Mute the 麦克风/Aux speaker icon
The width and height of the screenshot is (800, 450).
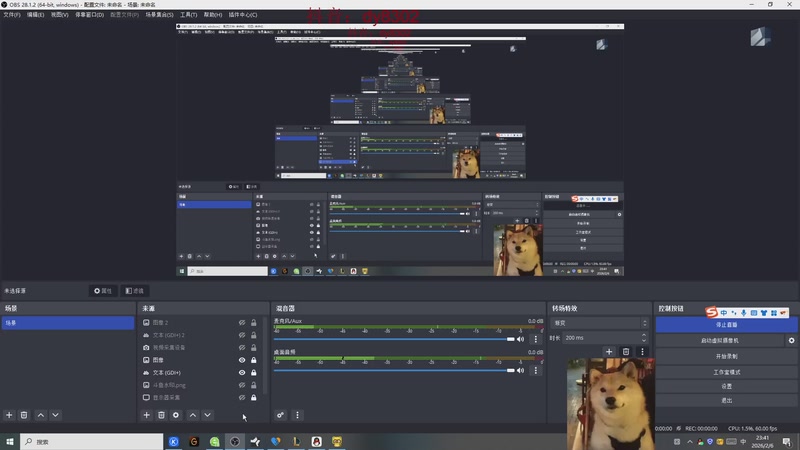(x=520, y=339)
